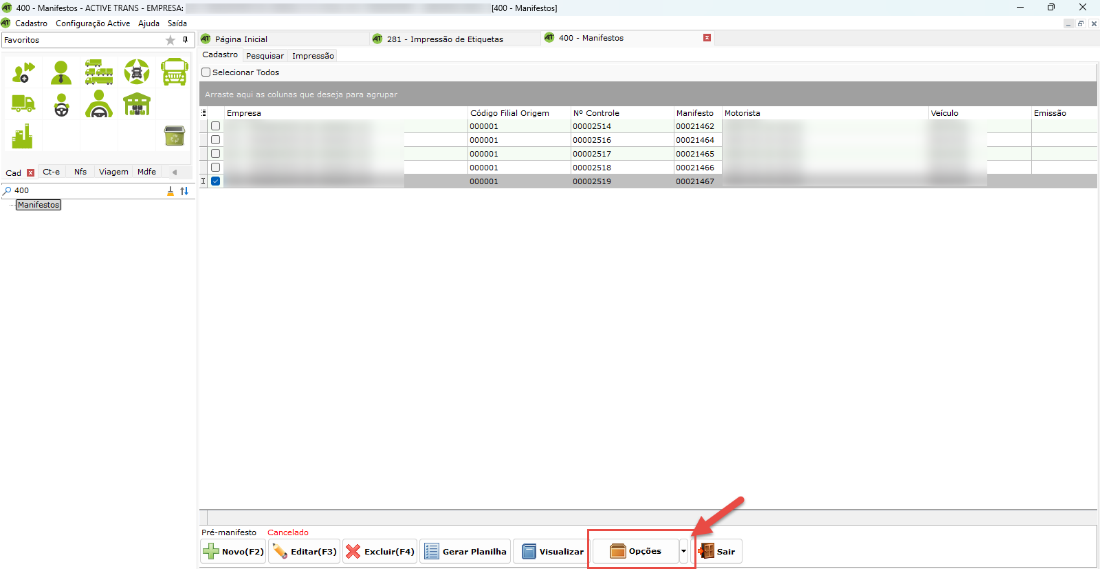Click the star circle truck icon
Screen dimensions: 1100x569
[x=137, y=72]
